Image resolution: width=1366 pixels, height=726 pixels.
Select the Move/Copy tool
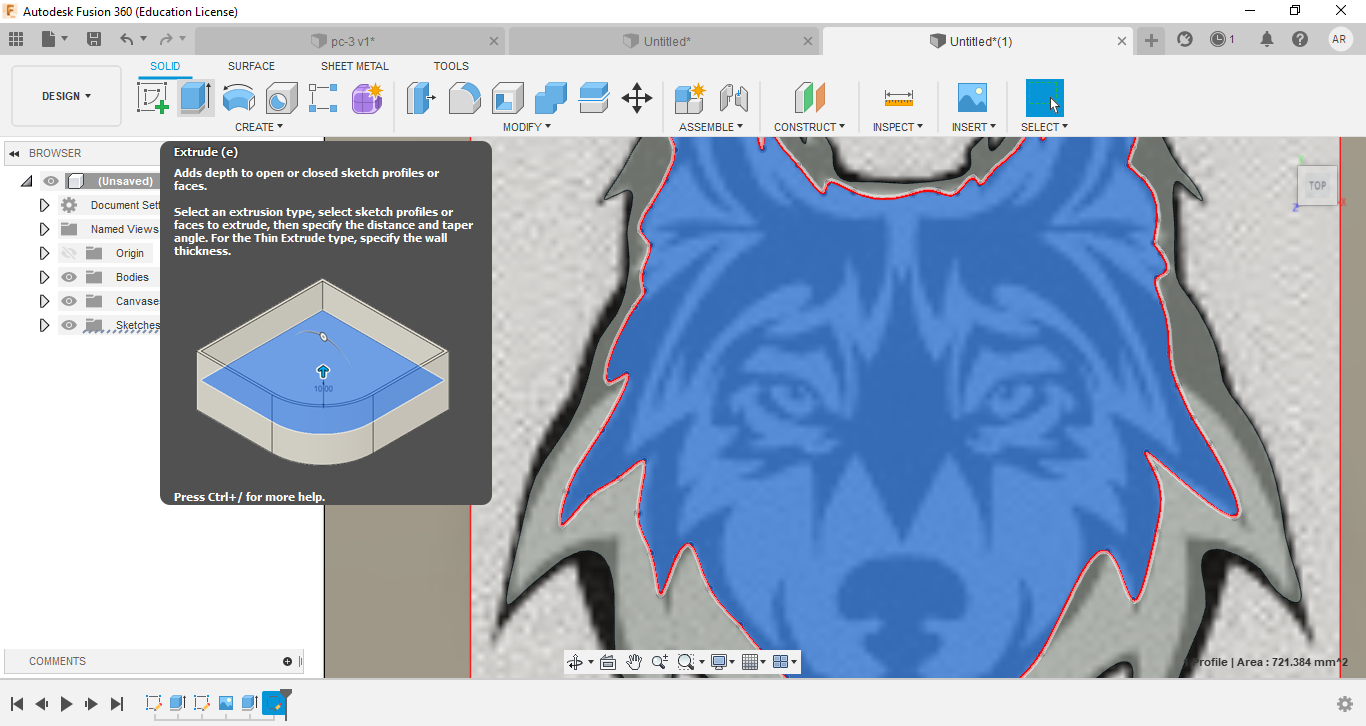click(637, 98)
